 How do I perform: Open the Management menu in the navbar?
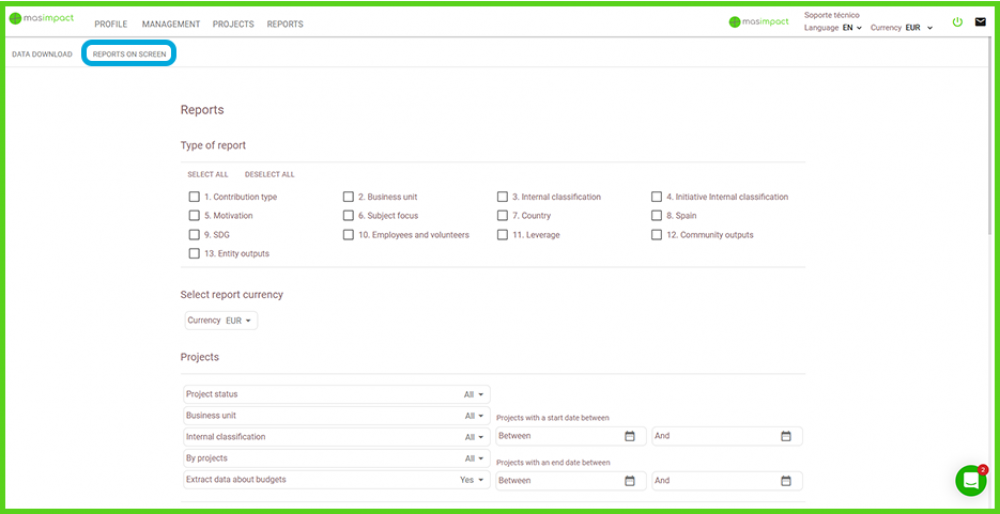point(171,24)
